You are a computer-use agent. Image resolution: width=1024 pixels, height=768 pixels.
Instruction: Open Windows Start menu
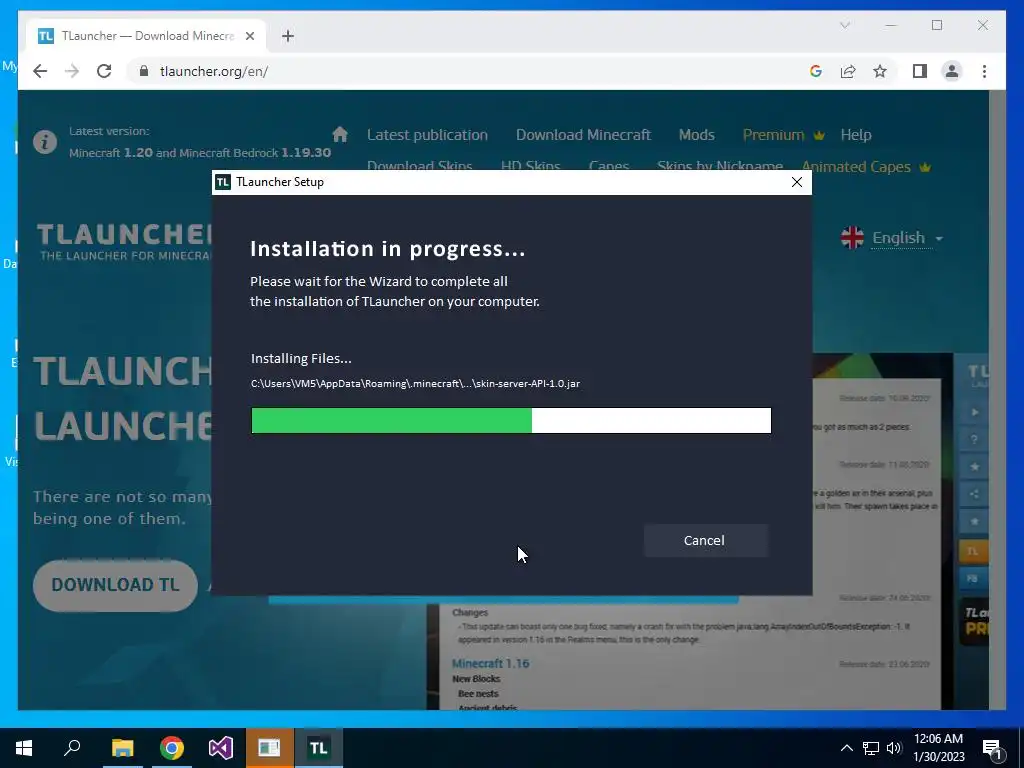pyautogui.click(x=24, y=748)
